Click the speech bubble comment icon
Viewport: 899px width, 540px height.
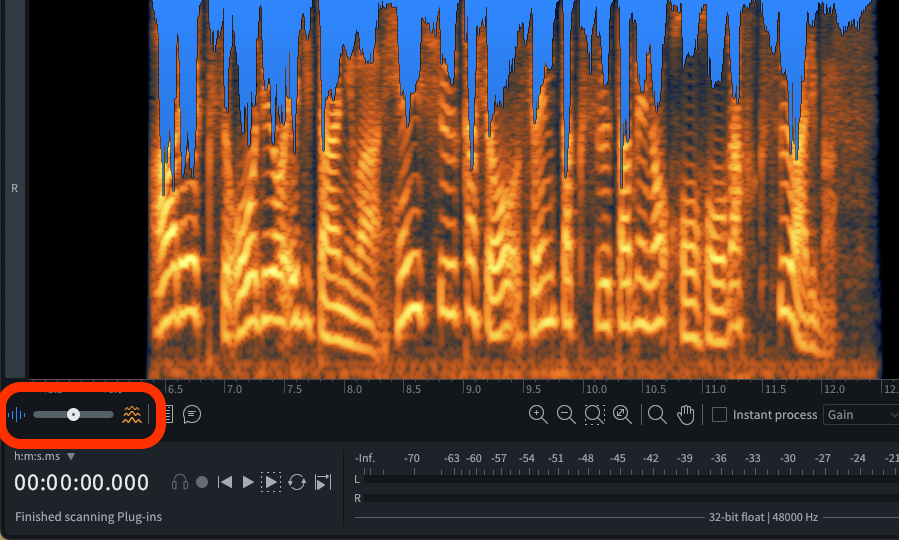(x=192, y=414)
